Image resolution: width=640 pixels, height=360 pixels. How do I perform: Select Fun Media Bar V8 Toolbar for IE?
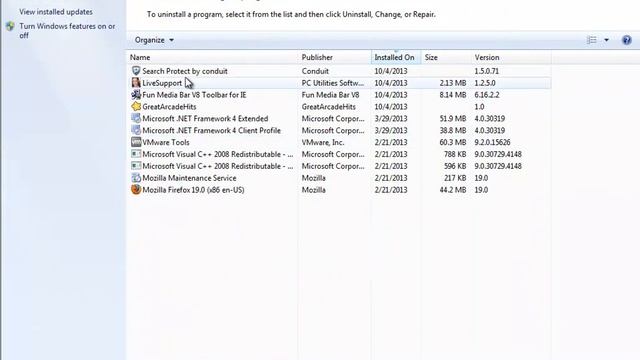(x=194, y=95)
